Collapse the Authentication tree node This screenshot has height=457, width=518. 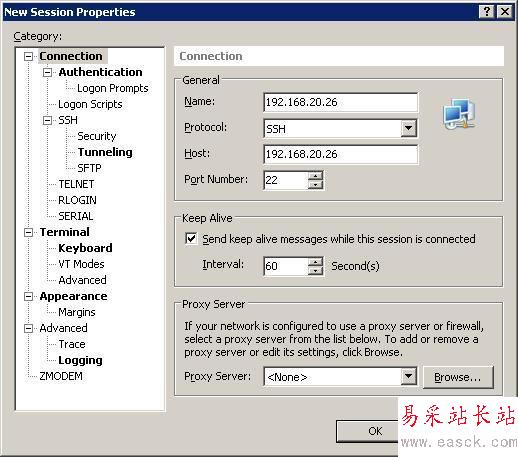48,72
